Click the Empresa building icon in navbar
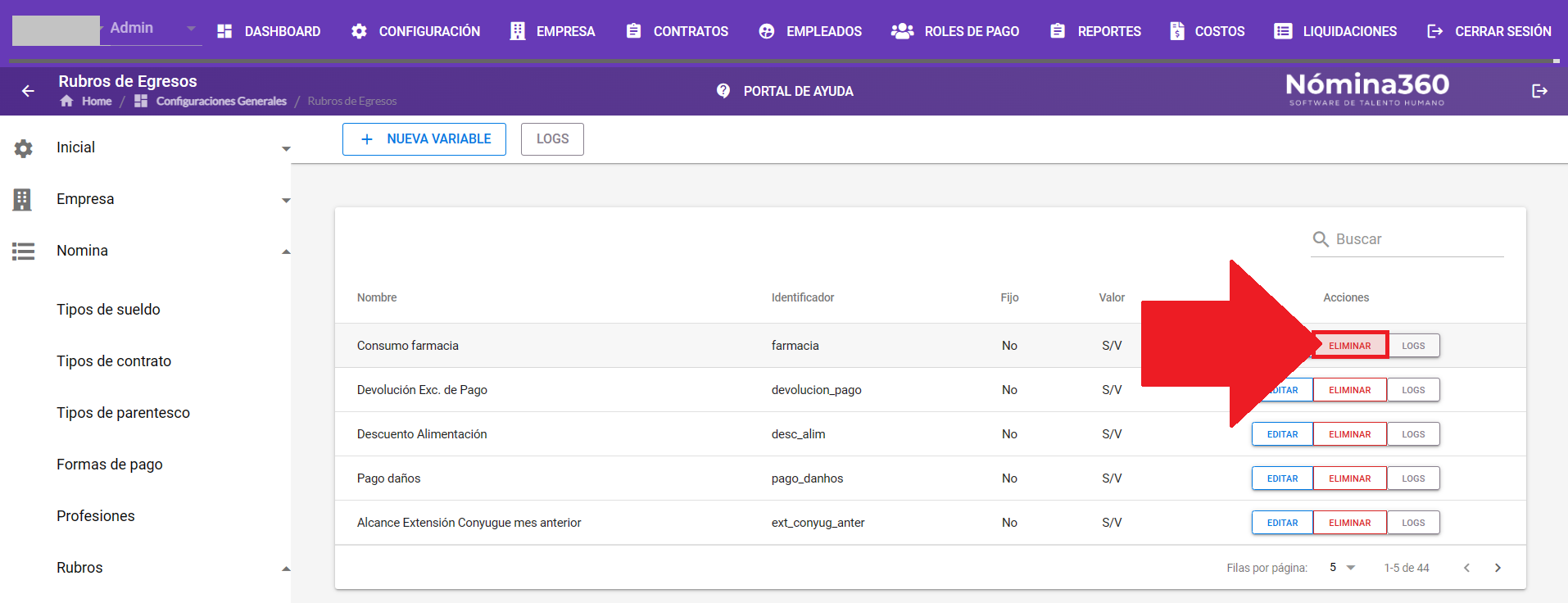The image size is (1568, 603). pyautogui.click(x=518, y=31)
